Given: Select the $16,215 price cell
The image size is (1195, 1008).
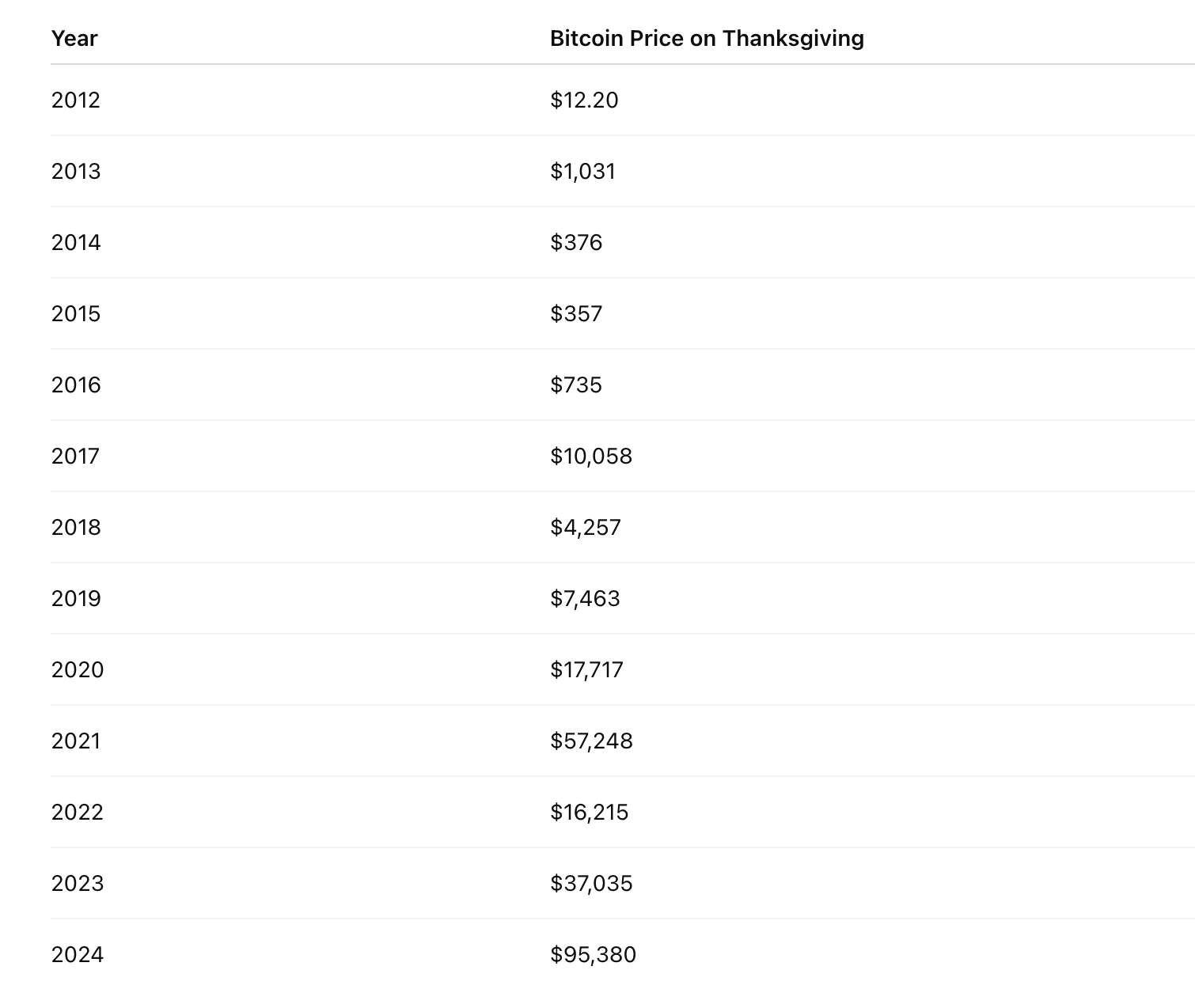Looking at the screenshot, I should [589, 812].
